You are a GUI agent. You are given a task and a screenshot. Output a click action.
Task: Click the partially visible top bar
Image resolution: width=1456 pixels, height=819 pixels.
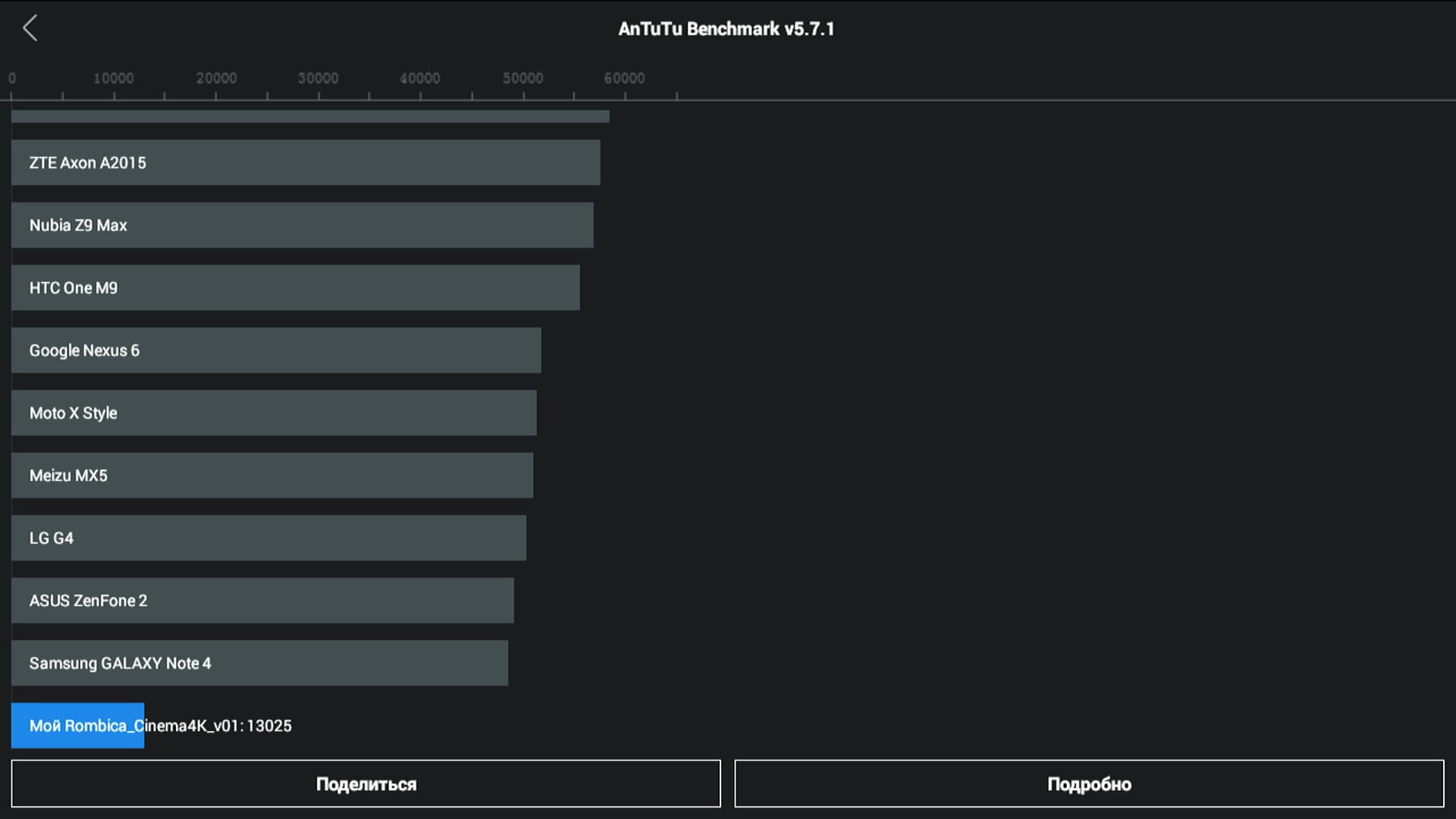click(309, 116)
